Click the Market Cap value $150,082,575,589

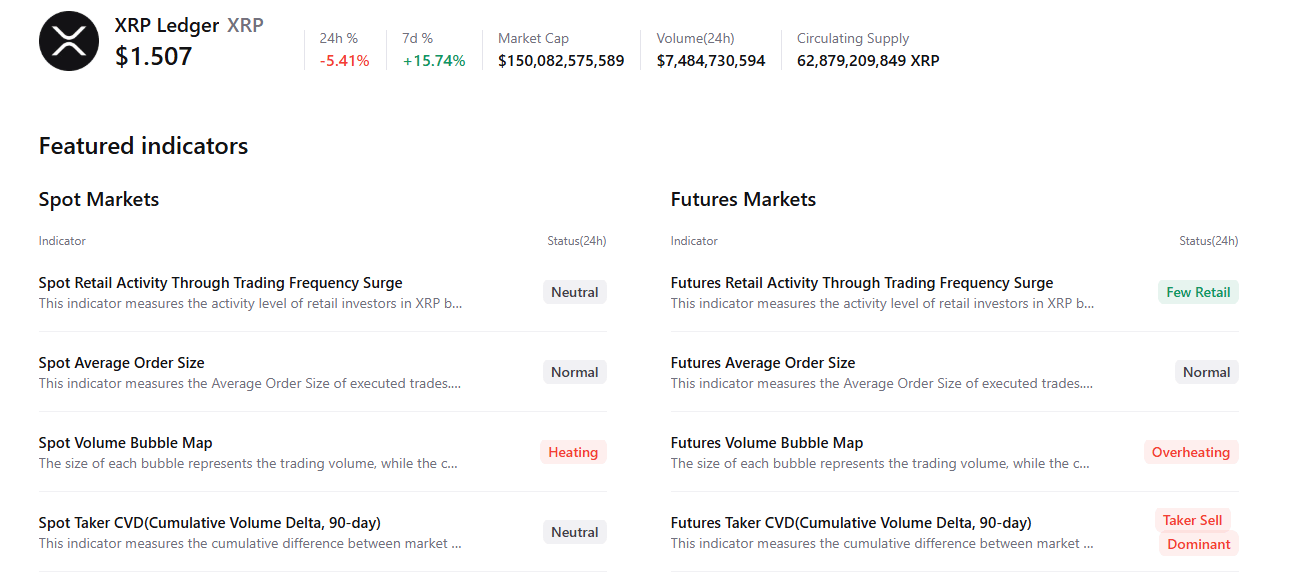click(561, 61)
